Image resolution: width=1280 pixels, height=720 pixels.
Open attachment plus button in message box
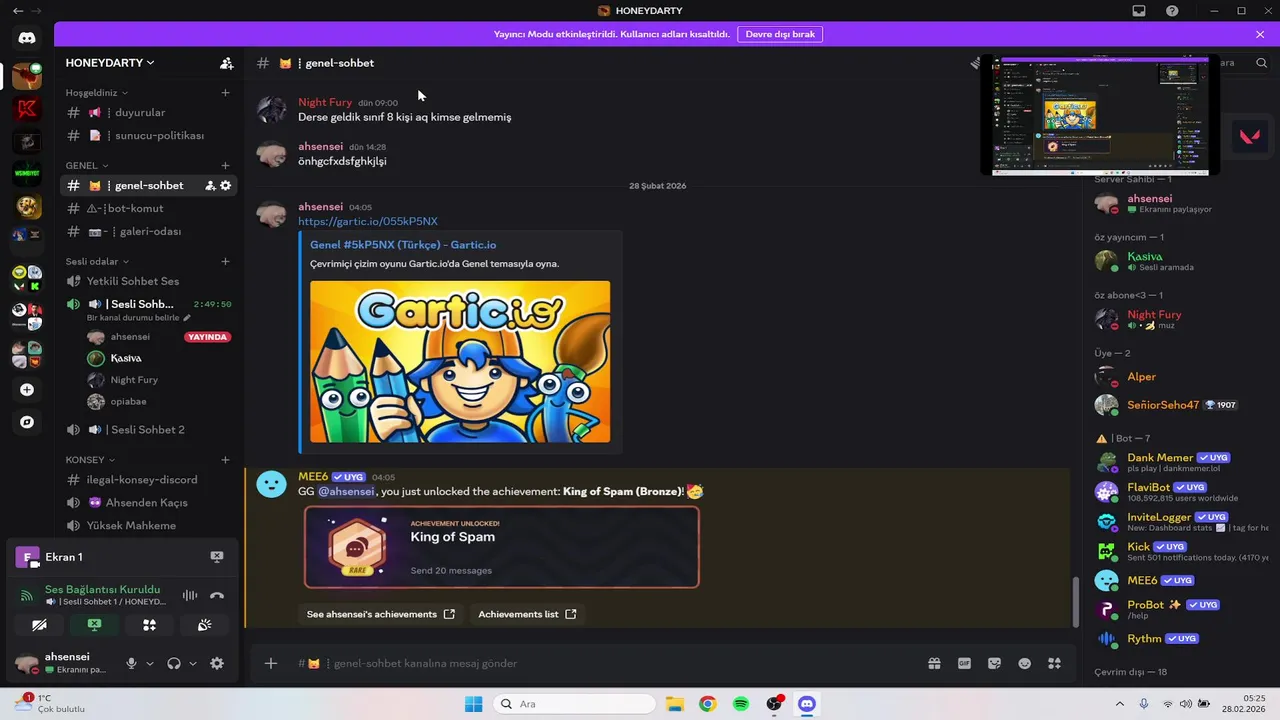271,663
